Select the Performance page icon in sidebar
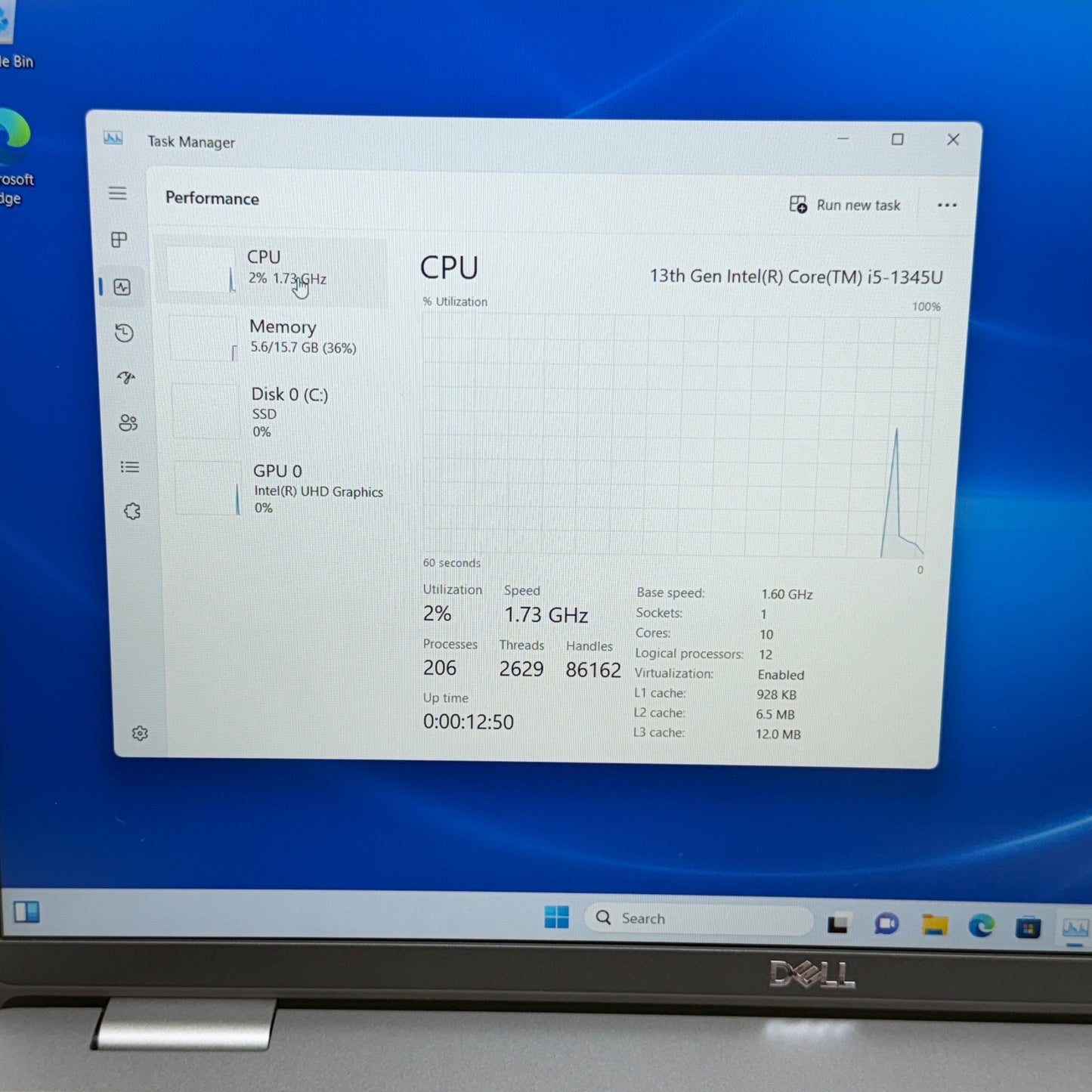 coord(122,287)
